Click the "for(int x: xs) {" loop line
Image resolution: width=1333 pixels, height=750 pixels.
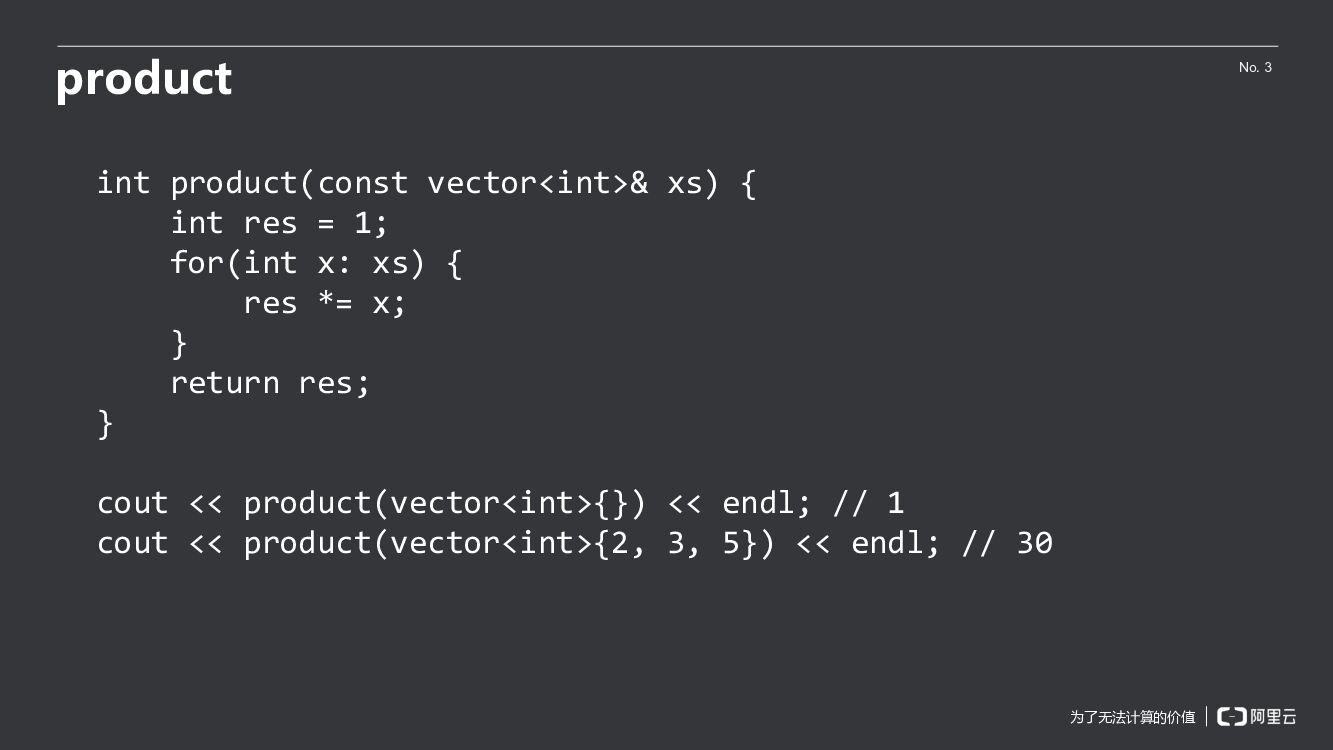point(316,263)
